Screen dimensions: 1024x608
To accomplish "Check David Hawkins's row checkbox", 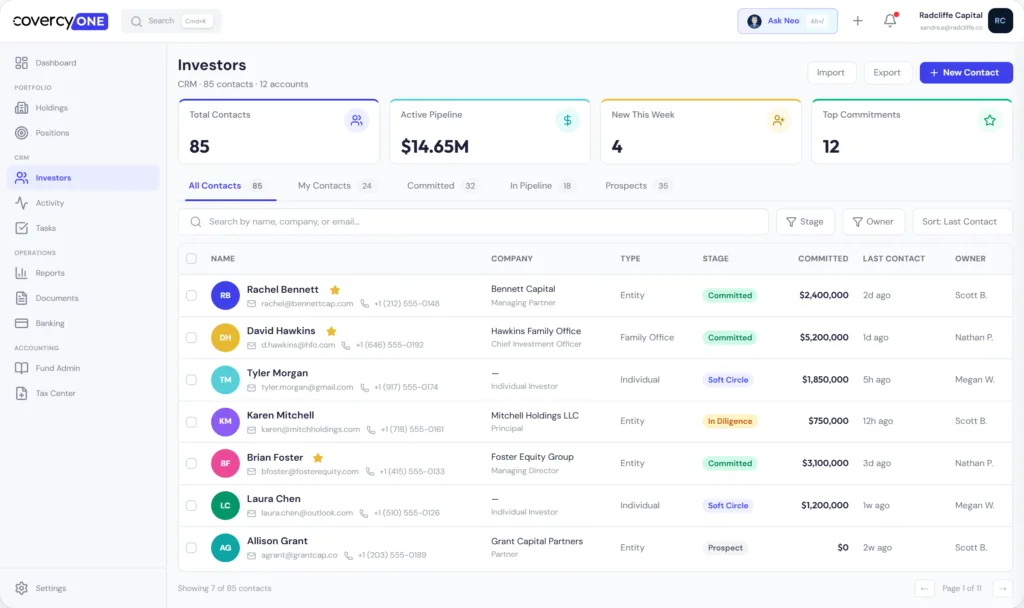I will [x=191, y=337].
